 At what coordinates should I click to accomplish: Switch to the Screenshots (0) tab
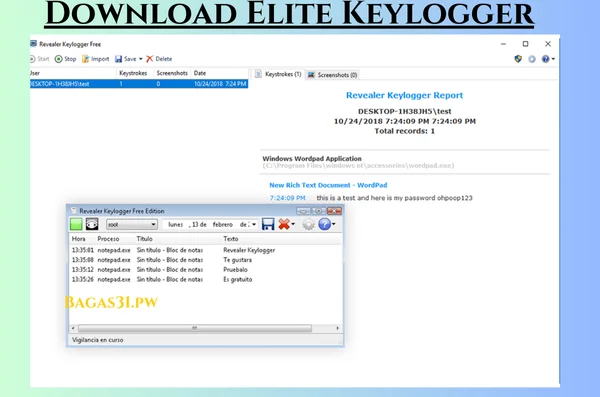tap(333, 75)
